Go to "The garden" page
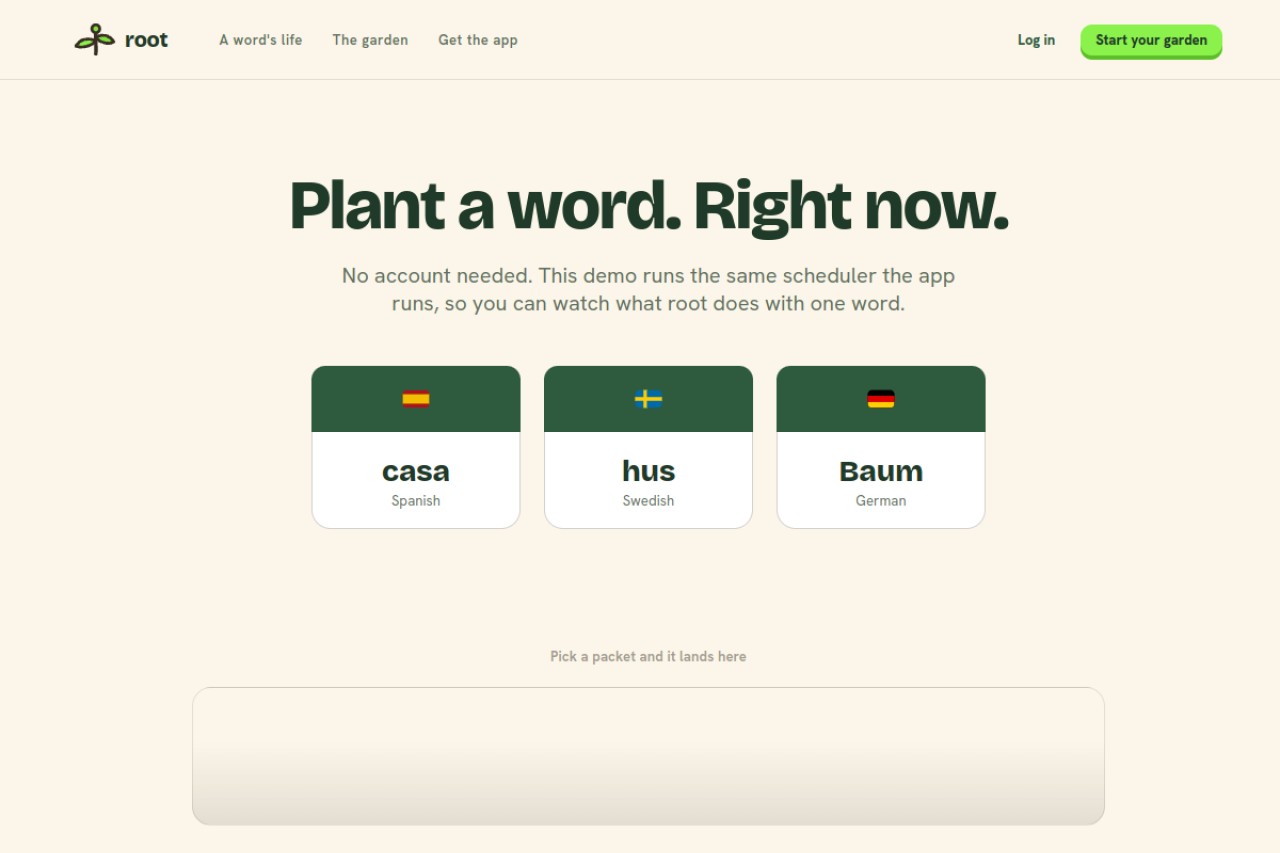Viewport: 1280px width, 853px height. [370, 40]
